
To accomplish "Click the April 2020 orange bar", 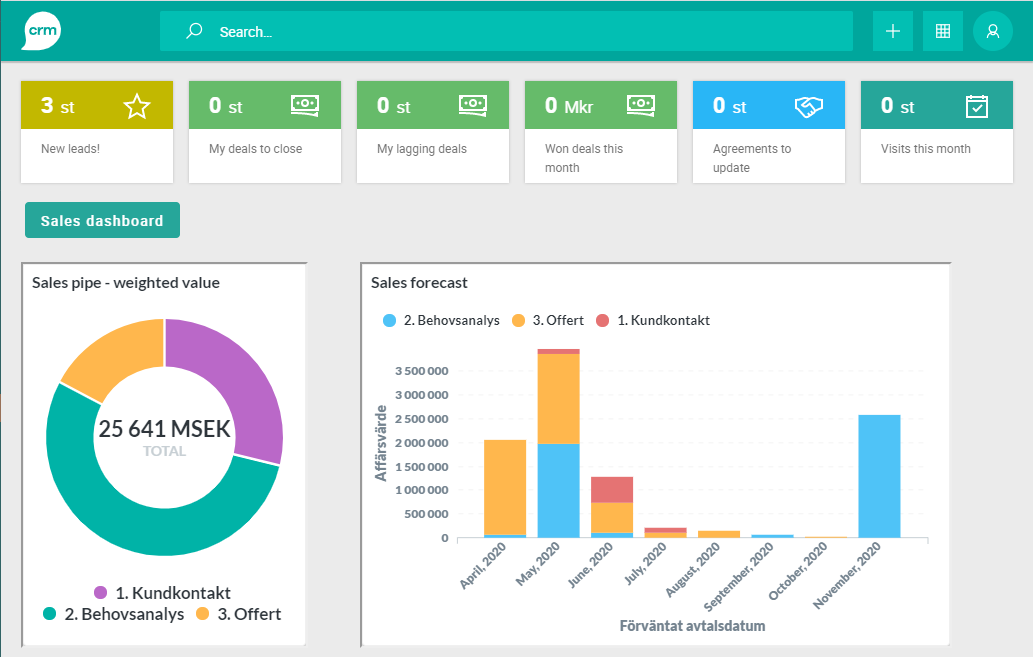I will coord(505,487).
